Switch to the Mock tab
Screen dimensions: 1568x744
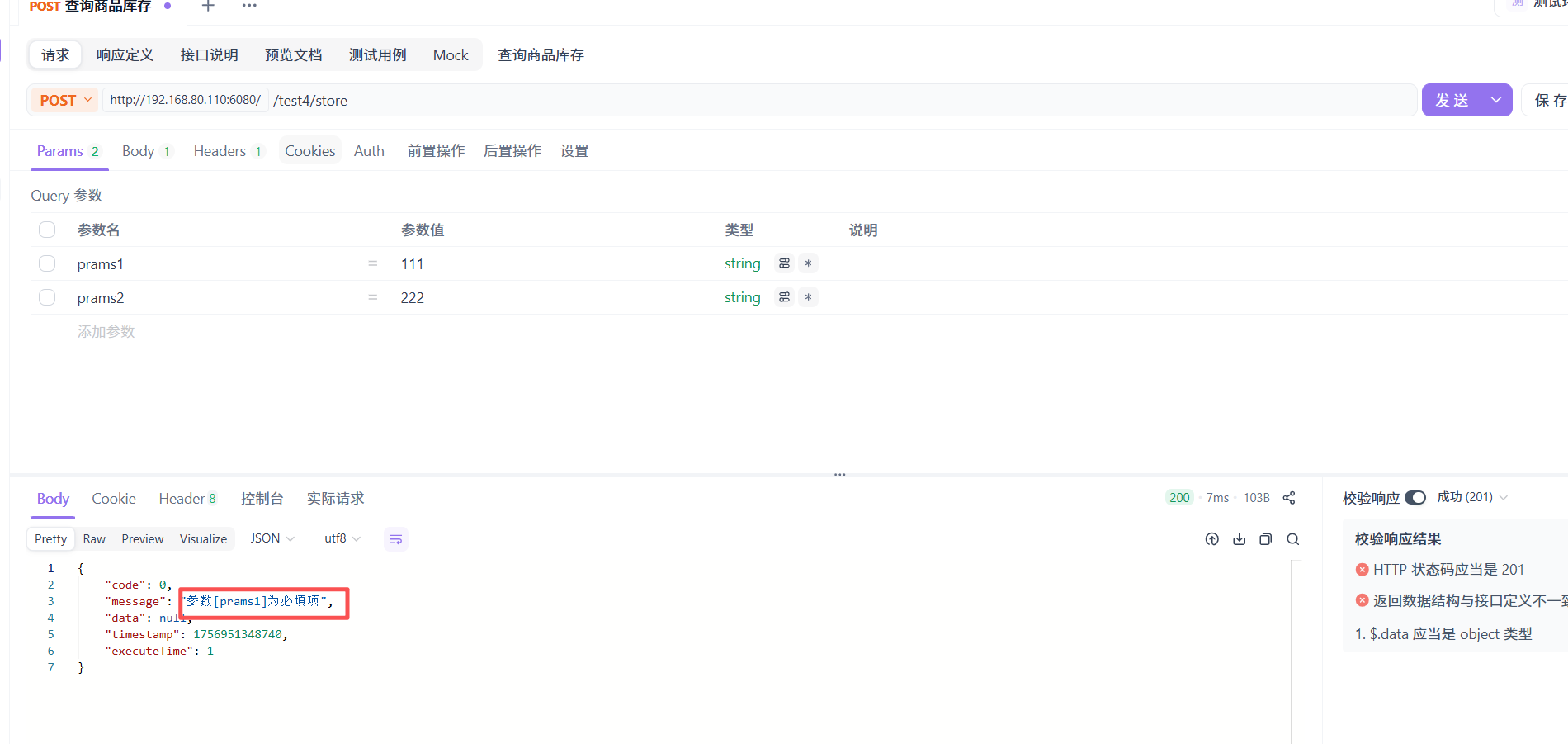click(450, 54)
